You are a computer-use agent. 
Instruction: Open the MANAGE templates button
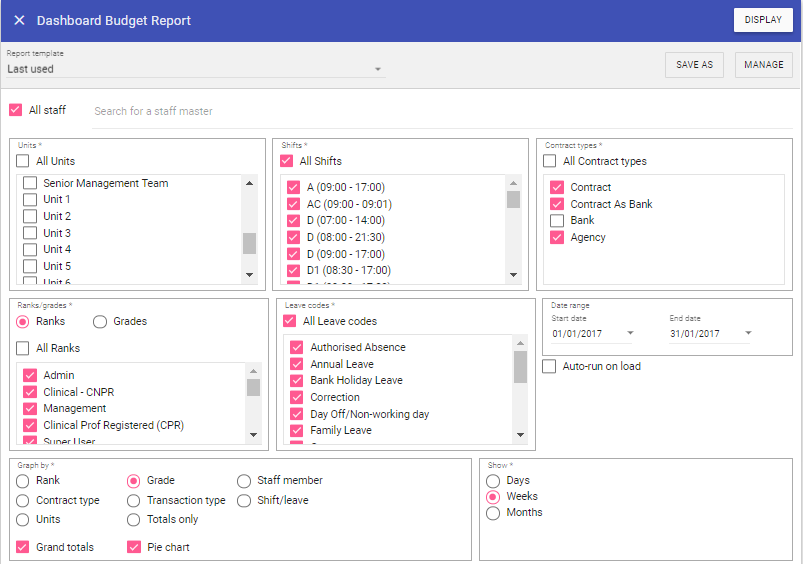764,65
